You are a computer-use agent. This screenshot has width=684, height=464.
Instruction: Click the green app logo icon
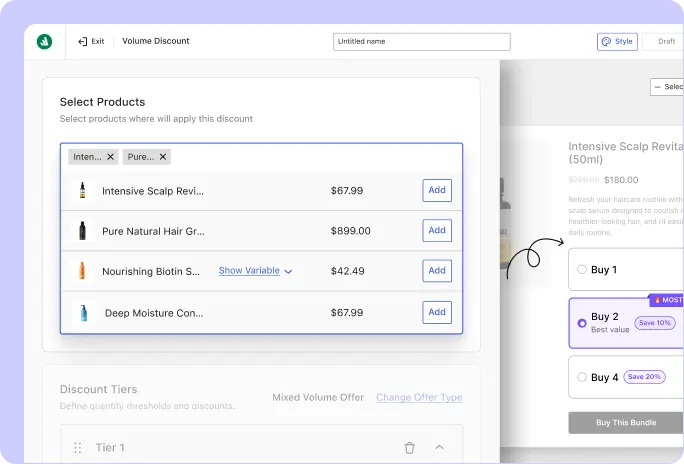[x=44, y=41]
